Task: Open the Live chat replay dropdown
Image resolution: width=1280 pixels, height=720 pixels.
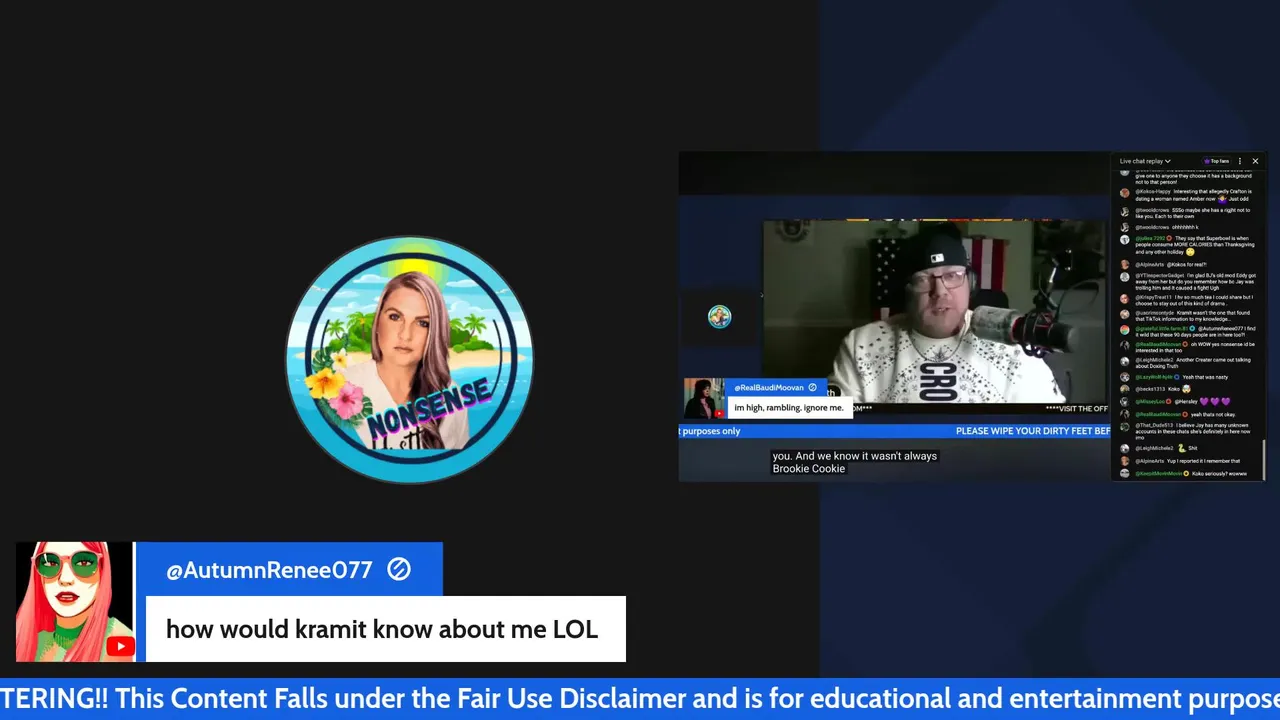Action: click(x=1145, y=161)
